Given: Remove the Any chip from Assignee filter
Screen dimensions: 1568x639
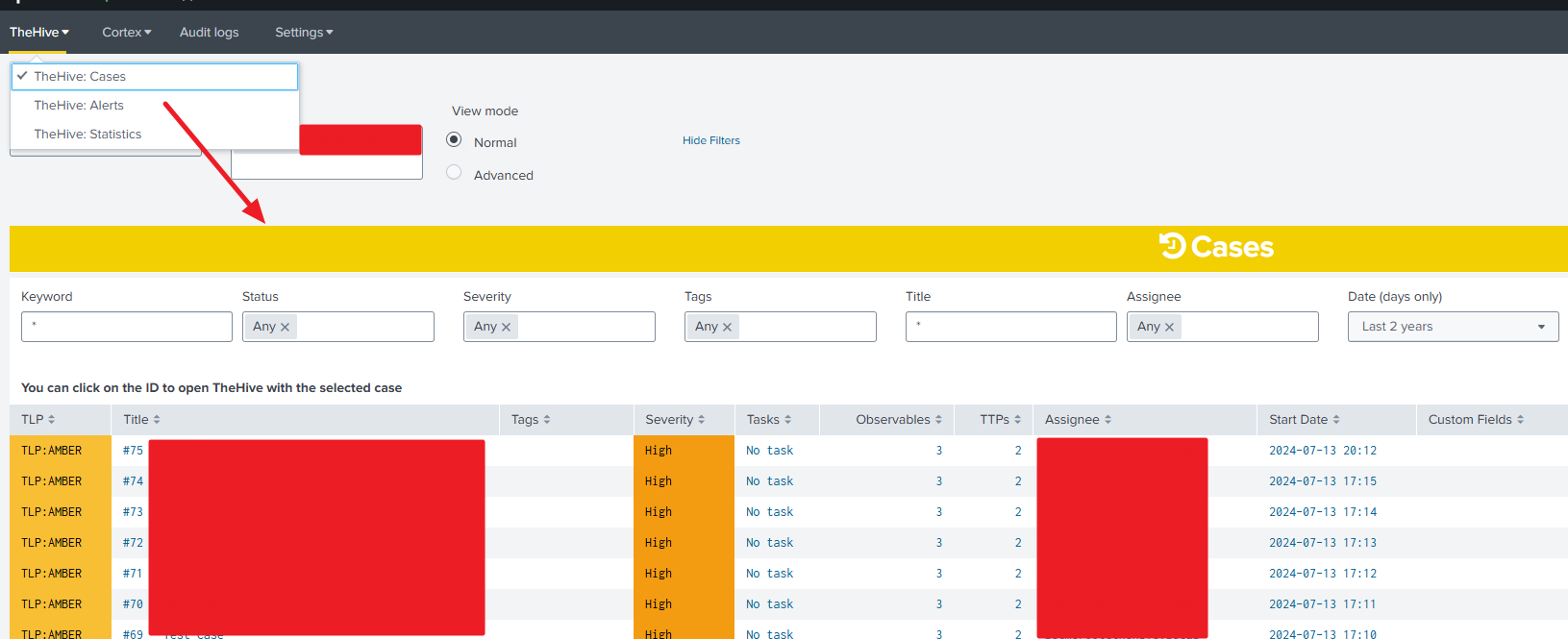Looking at the screenshot, I should 1169,327.
